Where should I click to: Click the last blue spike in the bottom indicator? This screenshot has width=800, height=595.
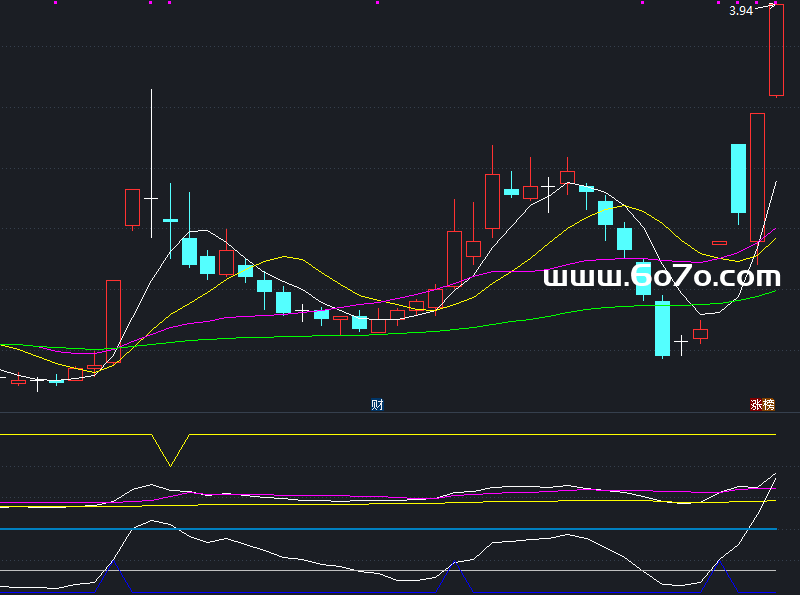point(720,568)
